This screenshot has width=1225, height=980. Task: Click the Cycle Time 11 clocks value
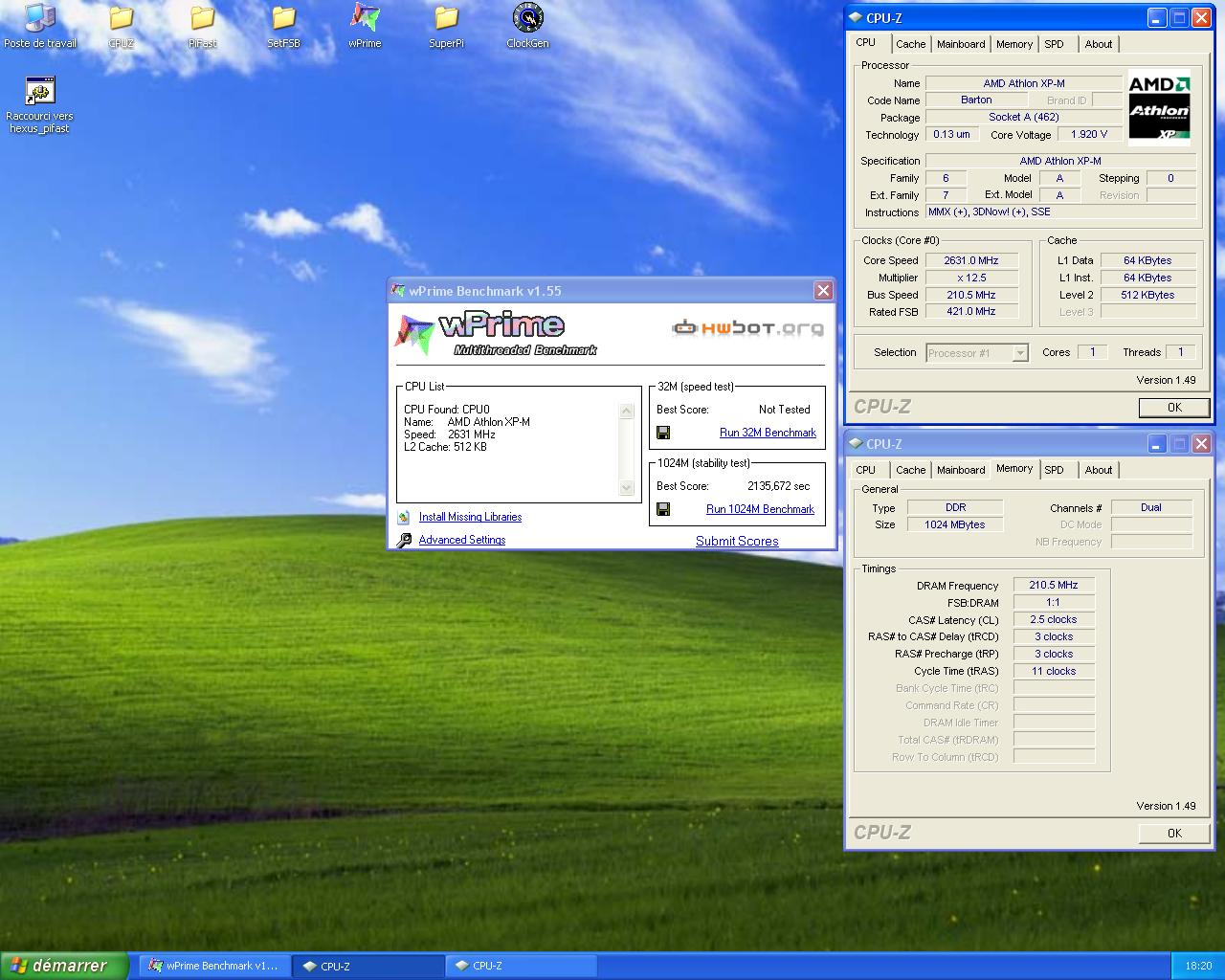(x=1054, y=671)
